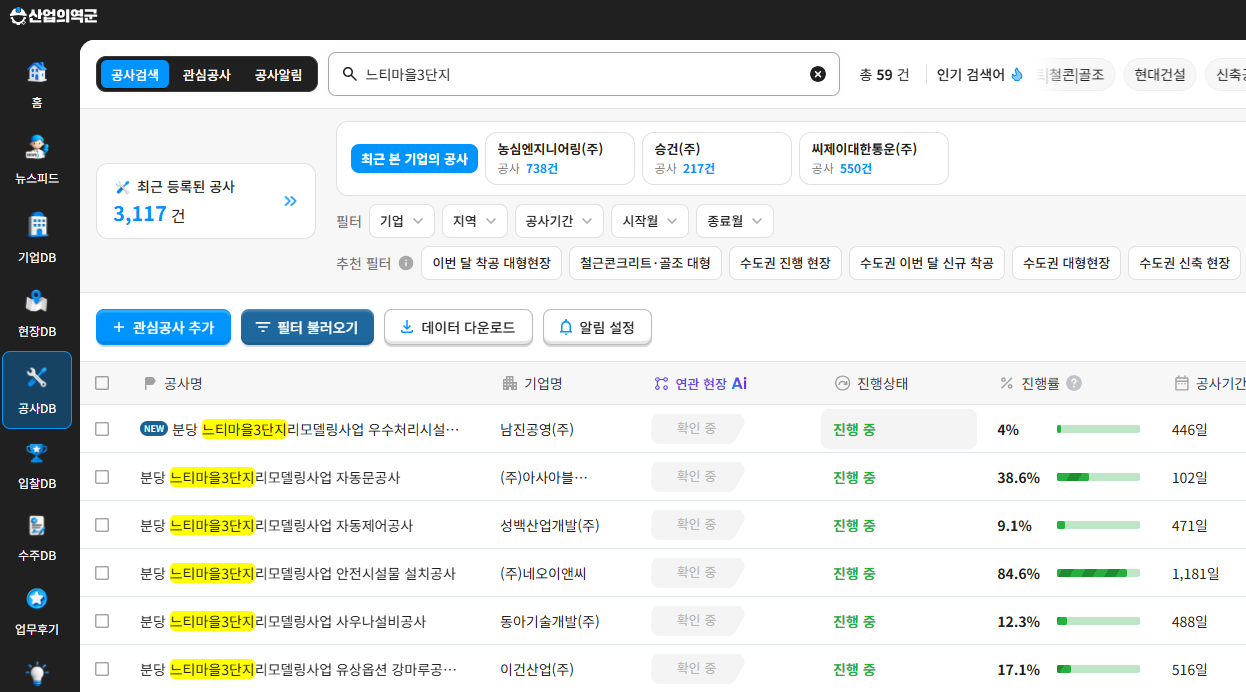
Task: Click 진행 중 status on 우수처리시설 row
Action: coord(855,429)
